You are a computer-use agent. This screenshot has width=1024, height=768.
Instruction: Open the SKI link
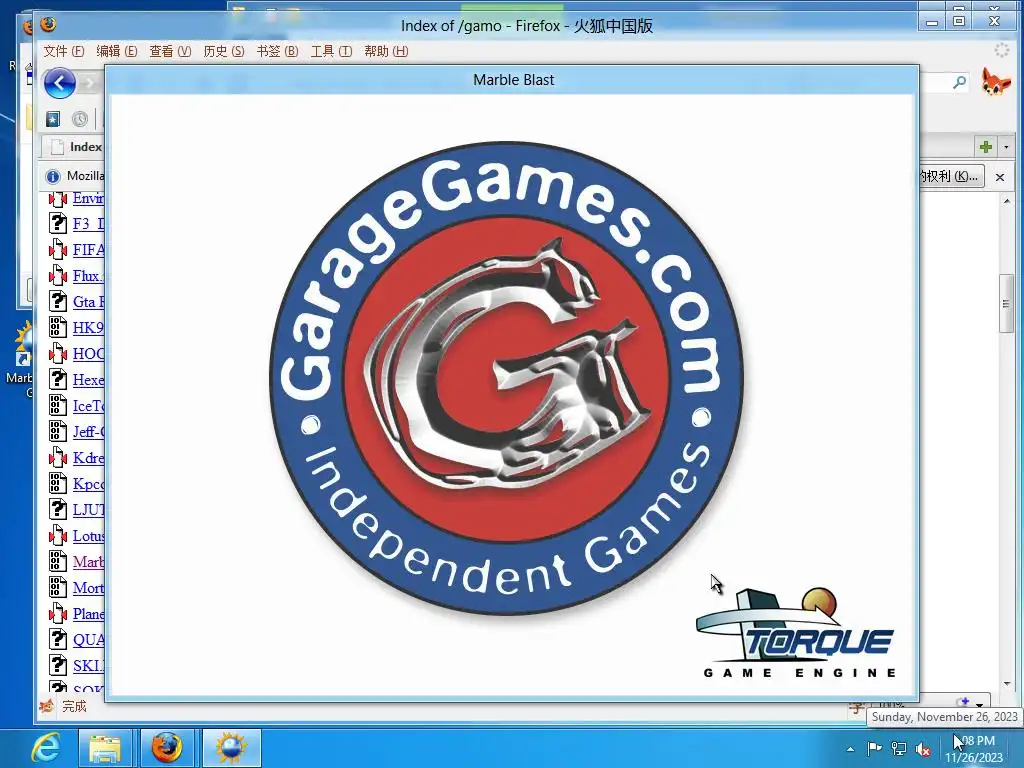tap(88, 665)
